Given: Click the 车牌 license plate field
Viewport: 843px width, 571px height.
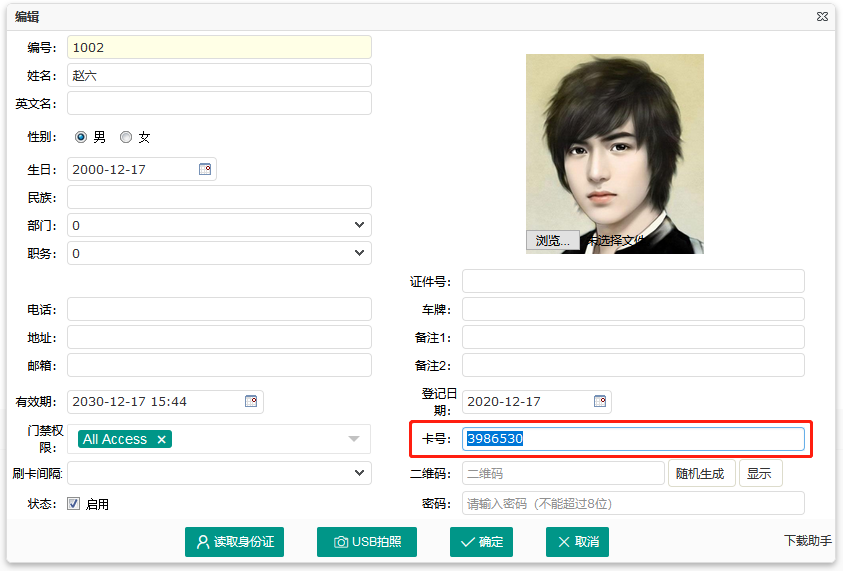Looking at the screenshot, I should [633, 309].
